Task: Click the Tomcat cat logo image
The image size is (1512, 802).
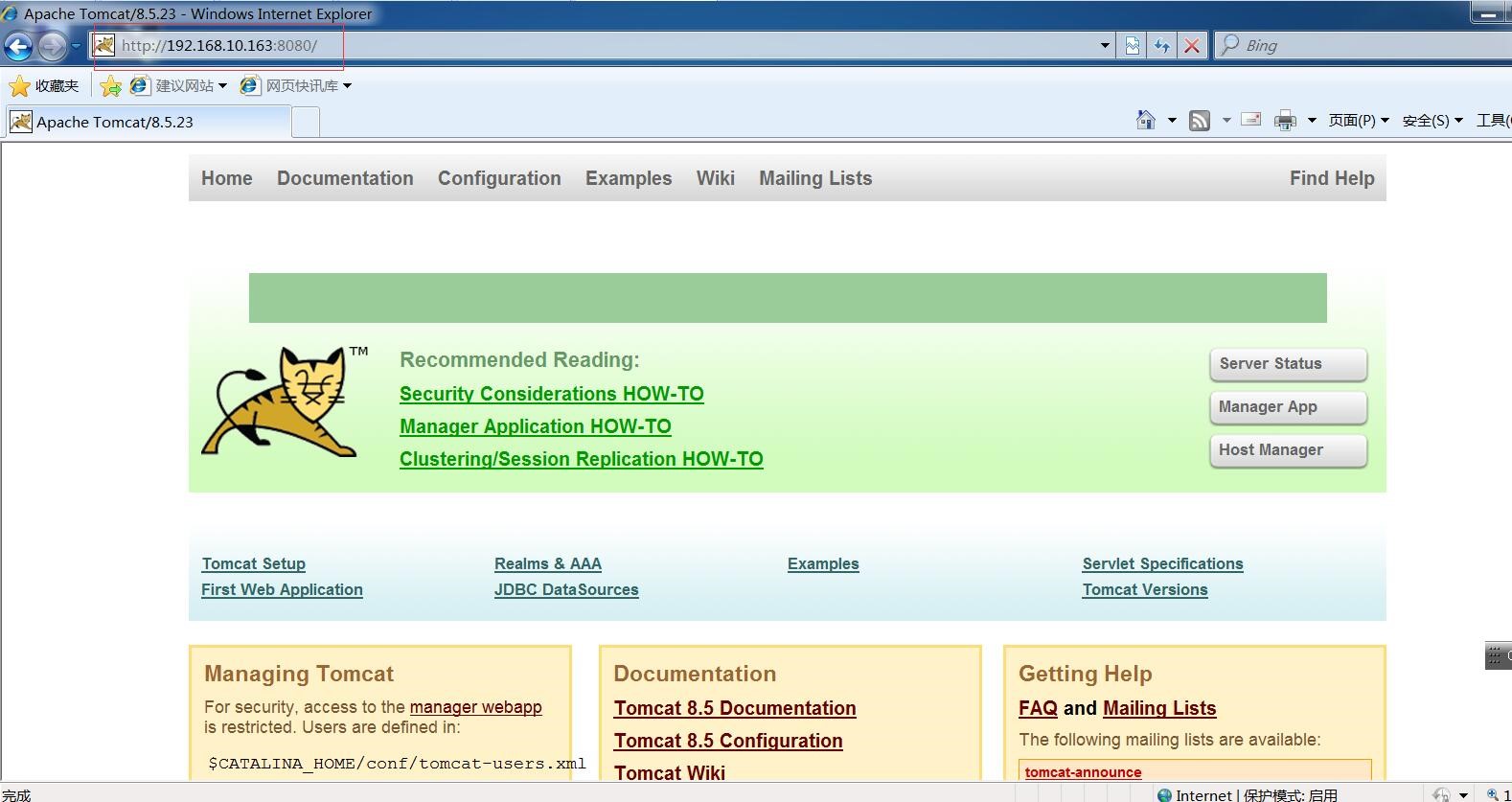Action: [284, 401]
